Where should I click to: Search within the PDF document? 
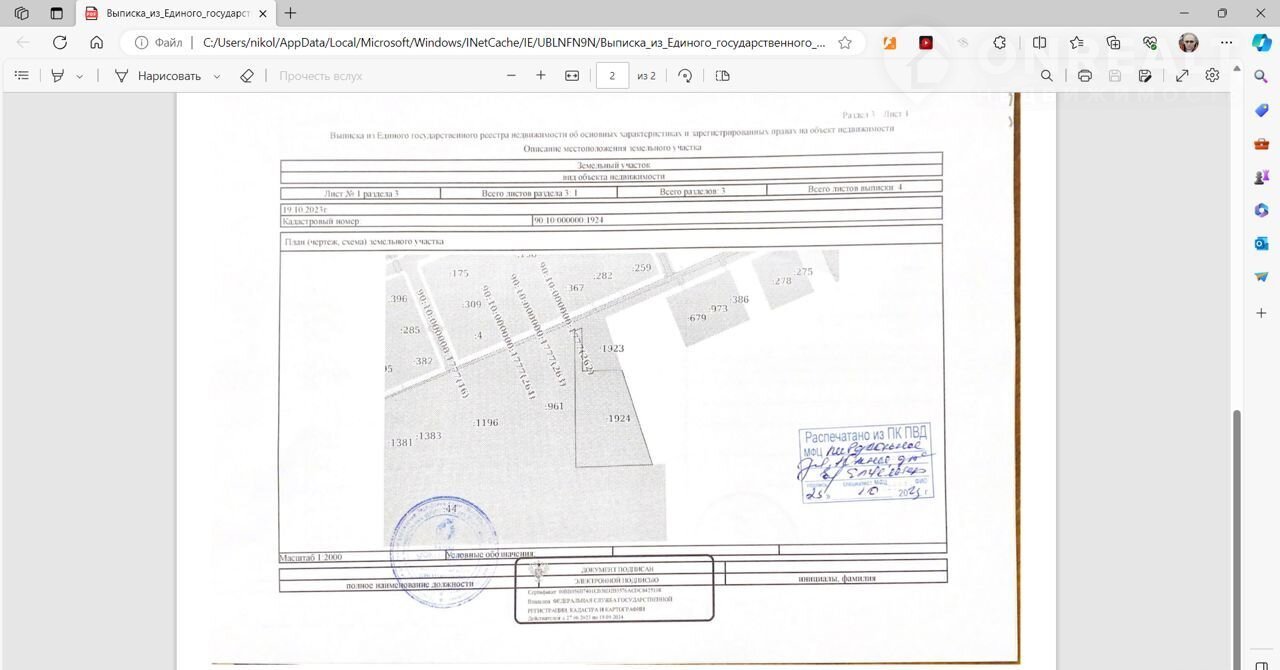tap(1047, 76)
